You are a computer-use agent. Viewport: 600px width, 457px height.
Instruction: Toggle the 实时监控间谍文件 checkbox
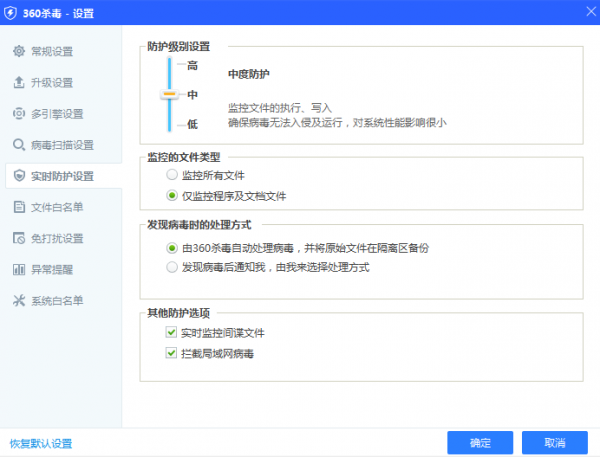(x=173, y=332)
